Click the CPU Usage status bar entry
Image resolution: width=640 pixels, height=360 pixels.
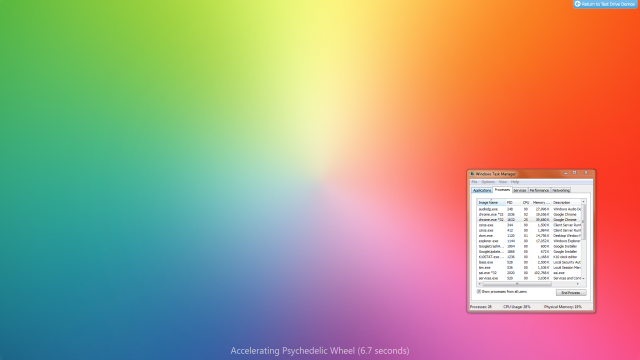coord(517,307)
